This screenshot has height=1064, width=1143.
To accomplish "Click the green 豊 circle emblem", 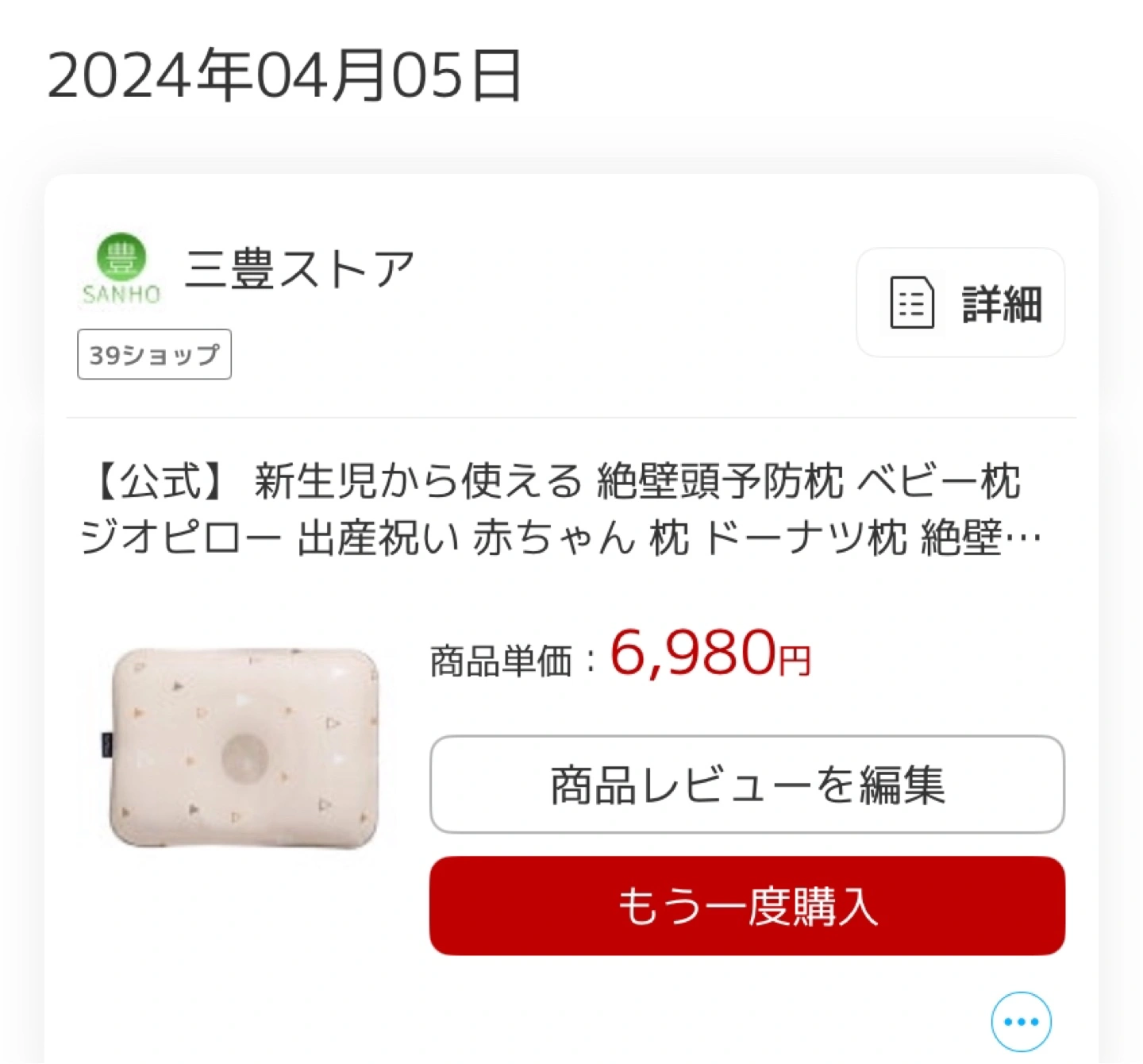I will tap(121, 256).
